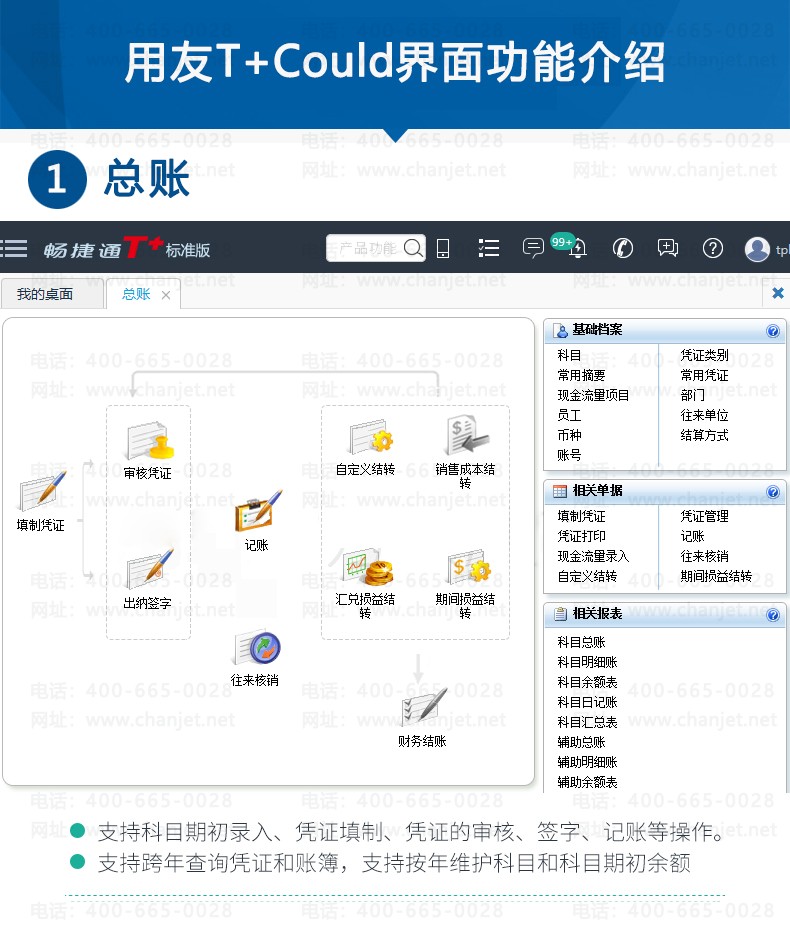Open 凭证打印 link

(581, 536)
